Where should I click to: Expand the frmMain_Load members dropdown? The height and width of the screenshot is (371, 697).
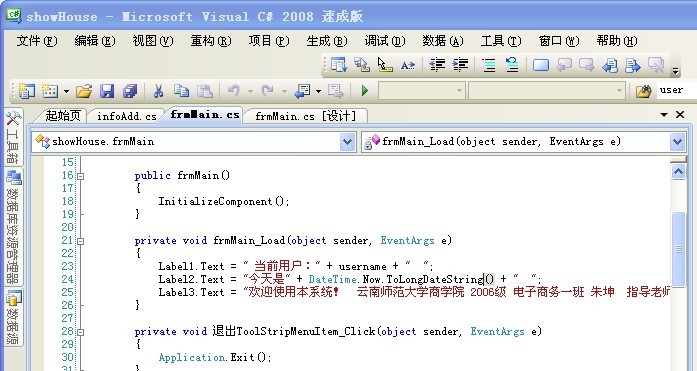677,142
